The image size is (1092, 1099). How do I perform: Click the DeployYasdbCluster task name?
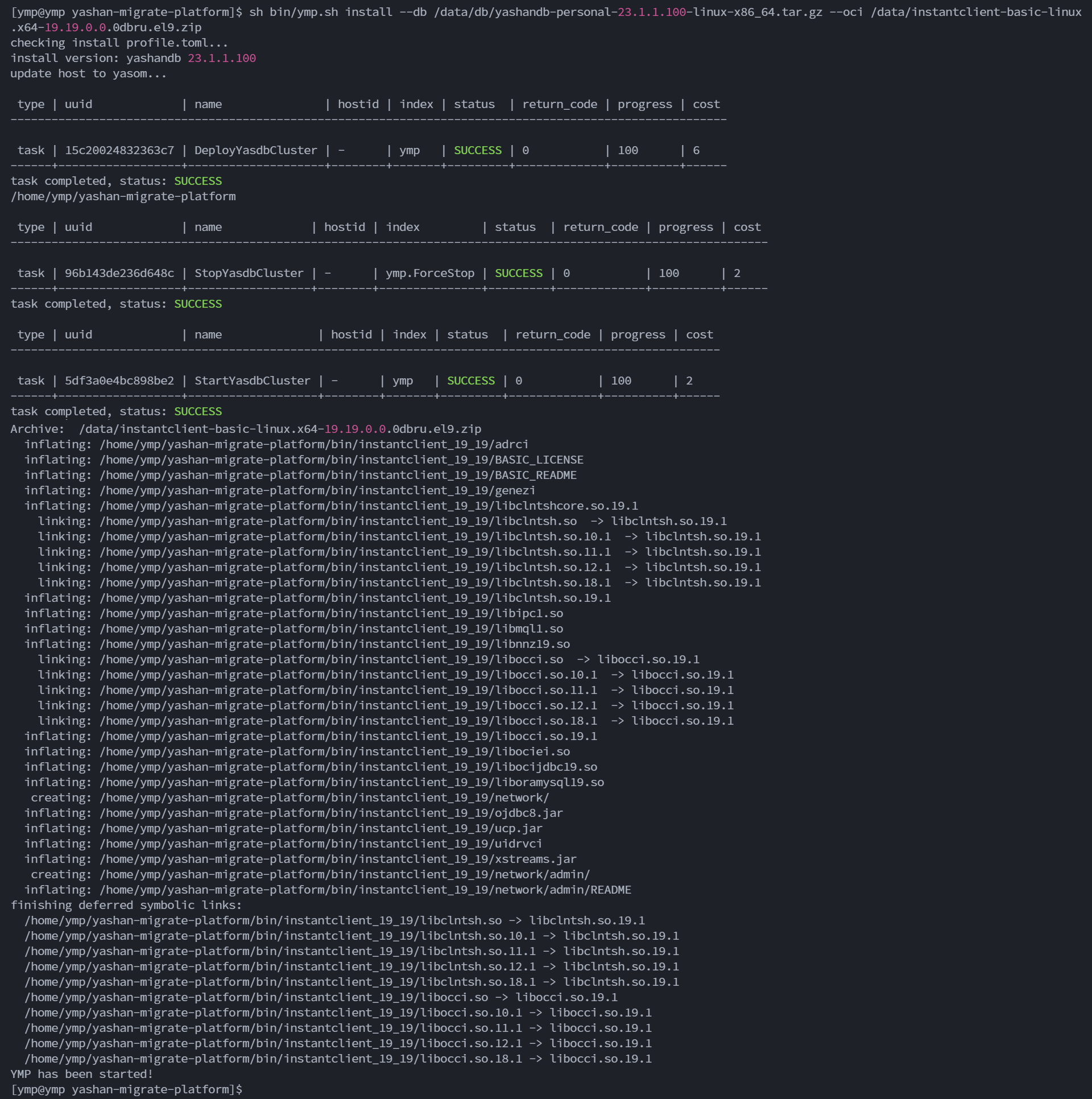point(255,150)
